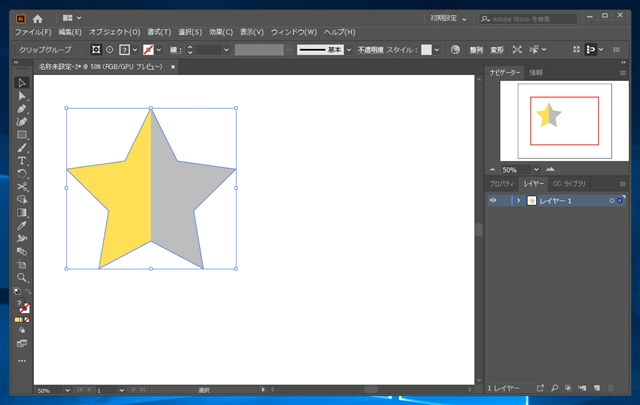The height and width of the screenshot is (405, 640).
Task: Click the create new layer icon
Action: [x=597, y=388]
